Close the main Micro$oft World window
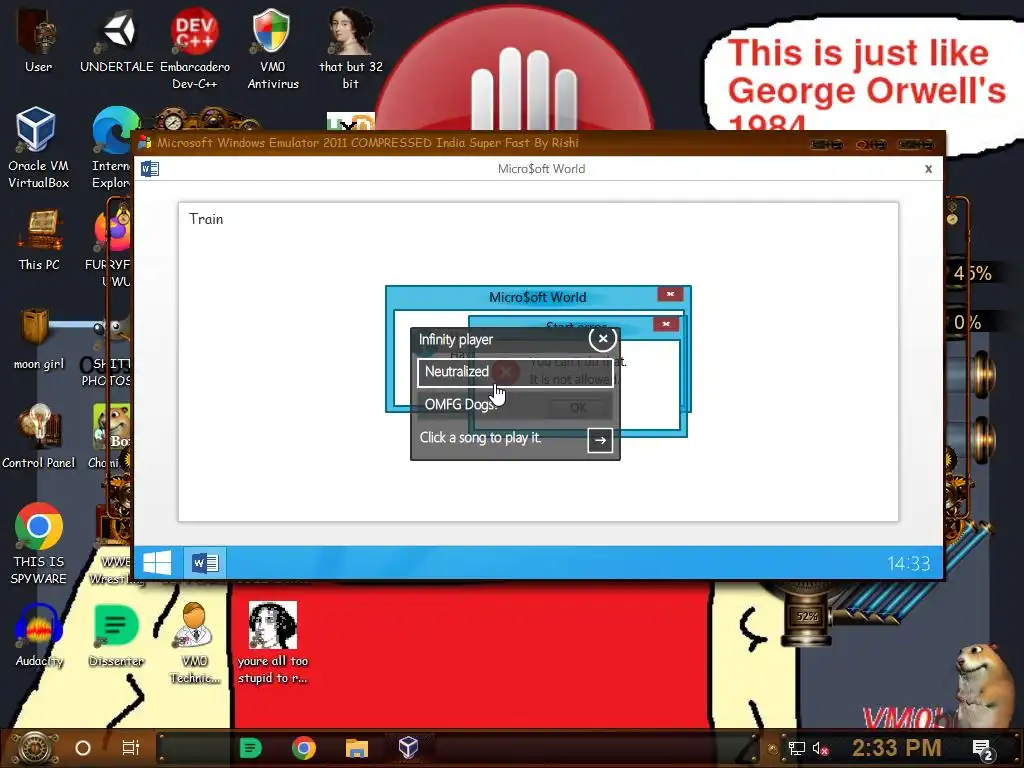 click(x=928, y=169)
